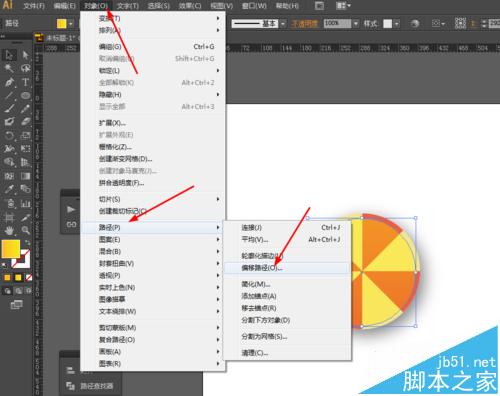This screenshot has width=500, height=396.
Task: Enable Draw Behind mode
Action: (18, 291)
